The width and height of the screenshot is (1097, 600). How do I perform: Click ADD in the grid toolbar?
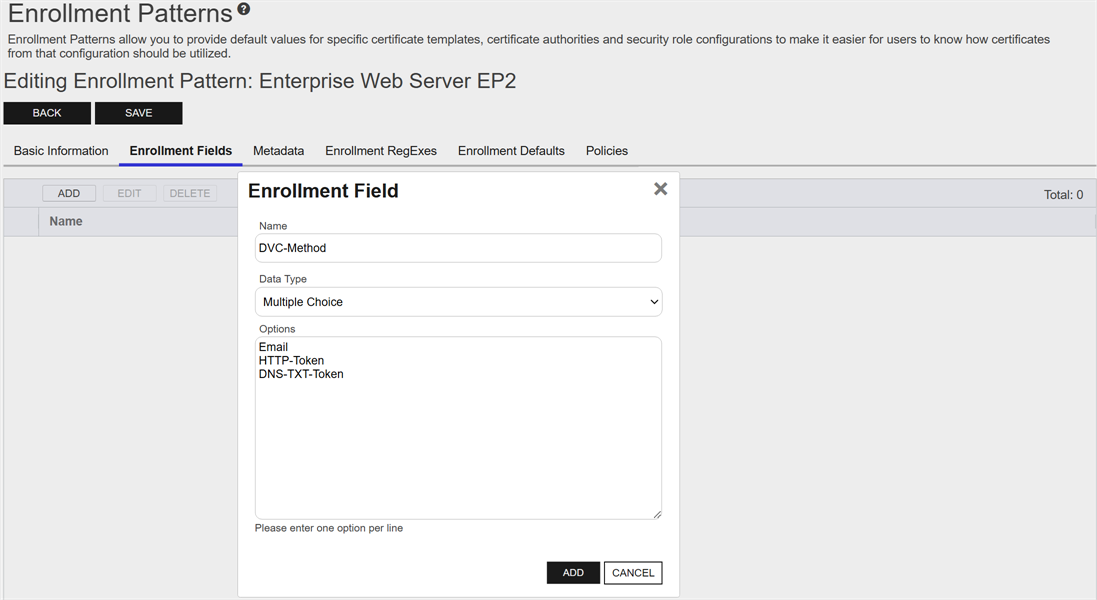[69, 194]
